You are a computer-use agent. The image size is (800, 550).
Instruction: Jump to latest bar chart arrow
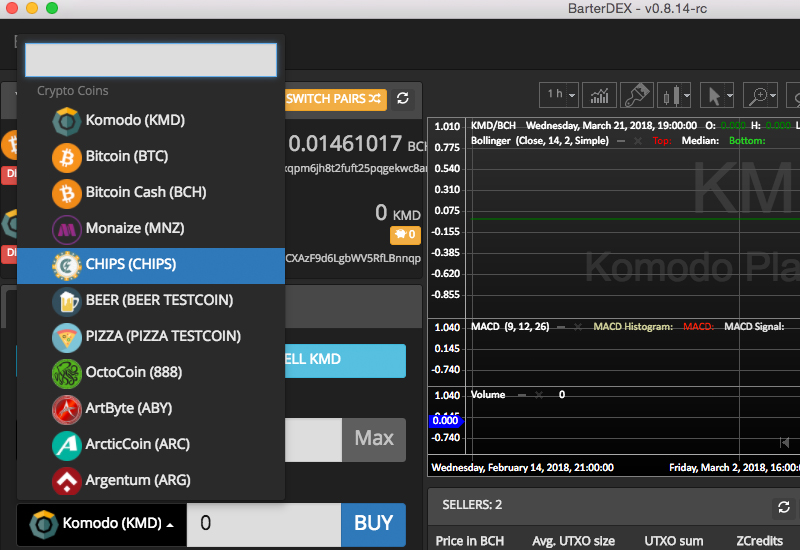click(784, 442)
